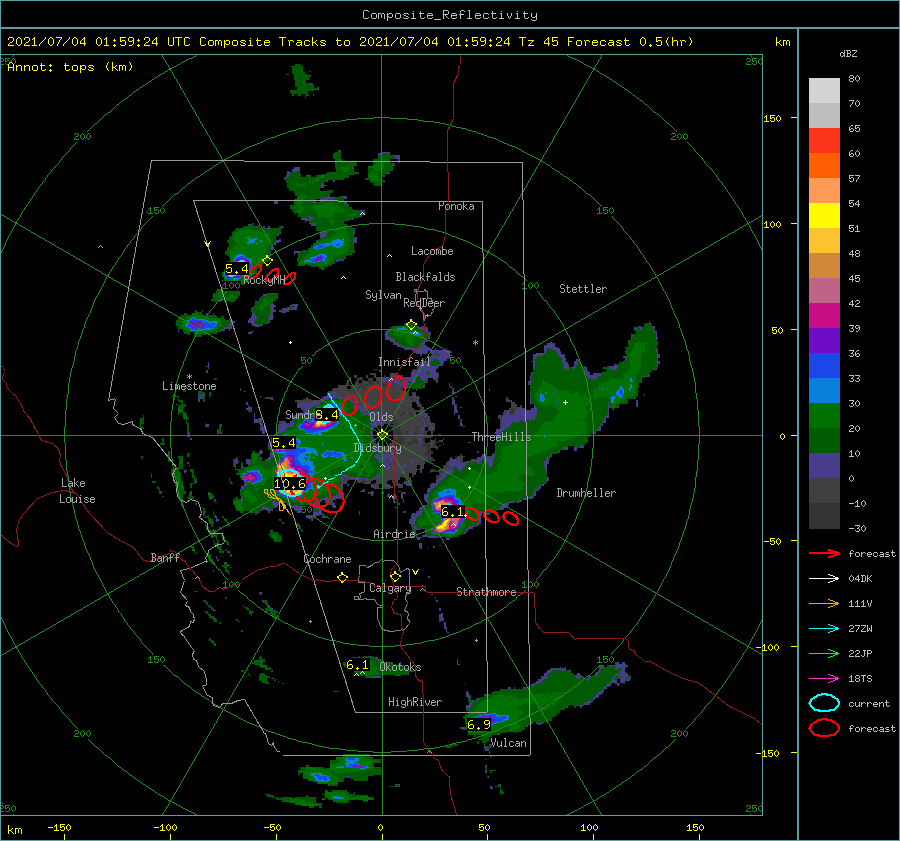Screen dimensions: 900x841
Task: Select the cyan current storm ellipse at 10.6
Action: pyautogui.click(x=290, y=482)
